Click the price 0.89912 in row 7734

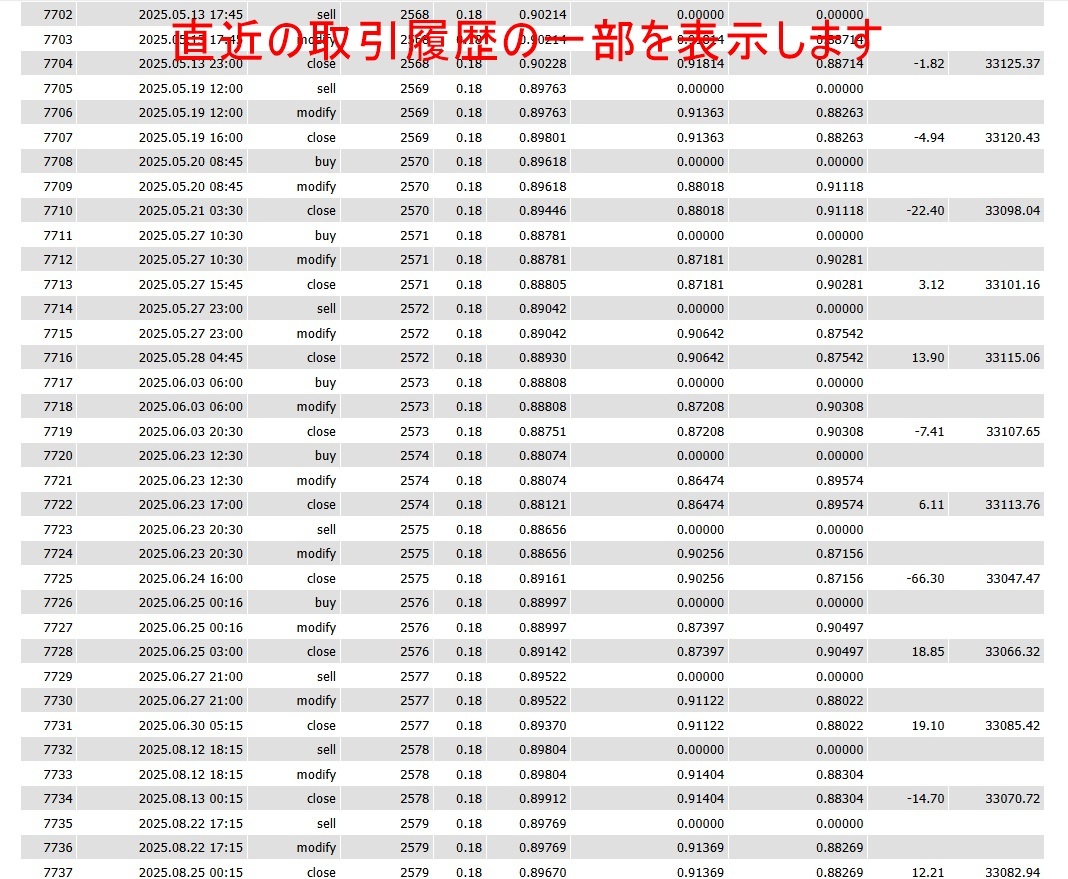pos(547,798)
